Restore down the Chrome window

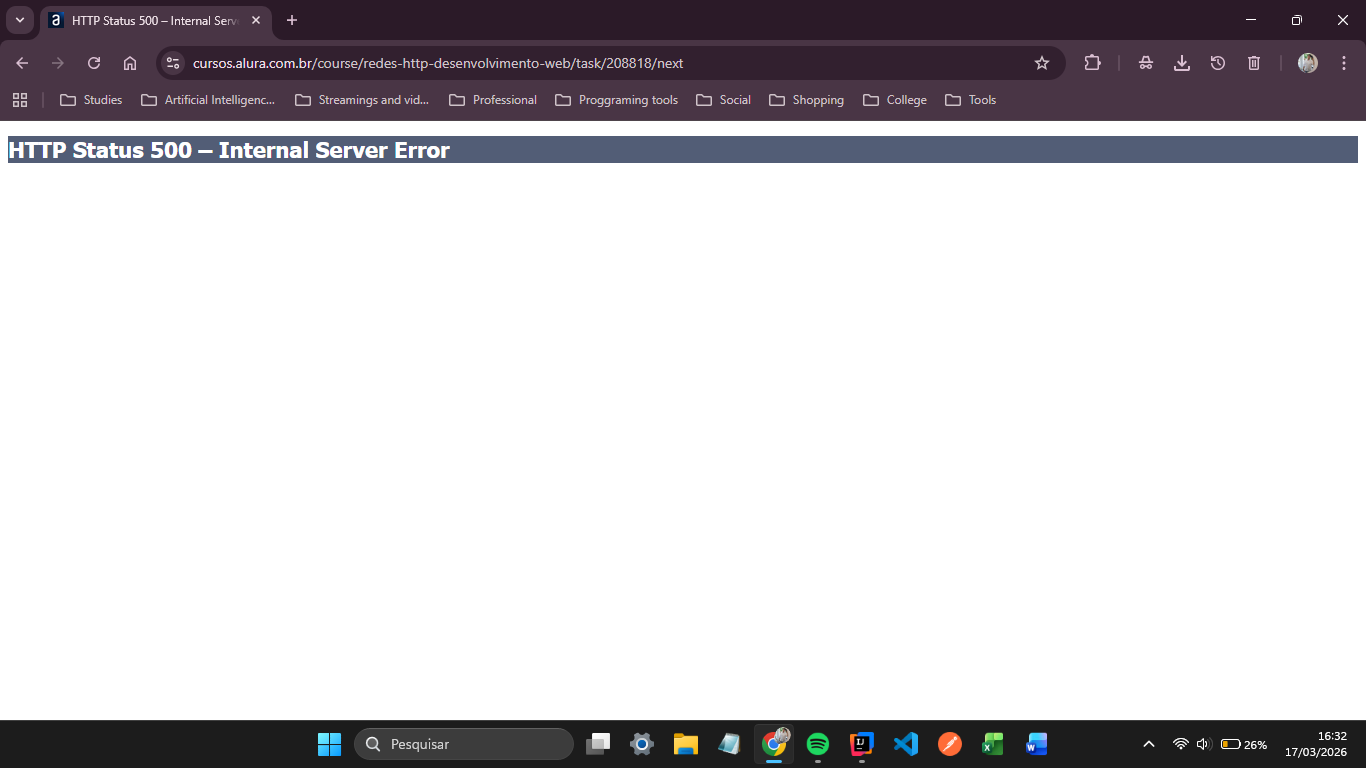click(x=1297, y=20)
